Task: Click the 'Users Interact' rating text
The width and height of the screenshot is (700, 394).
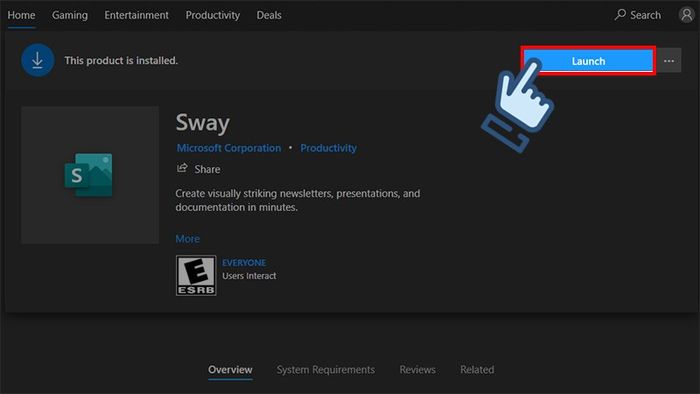Action: click(249, 276)
